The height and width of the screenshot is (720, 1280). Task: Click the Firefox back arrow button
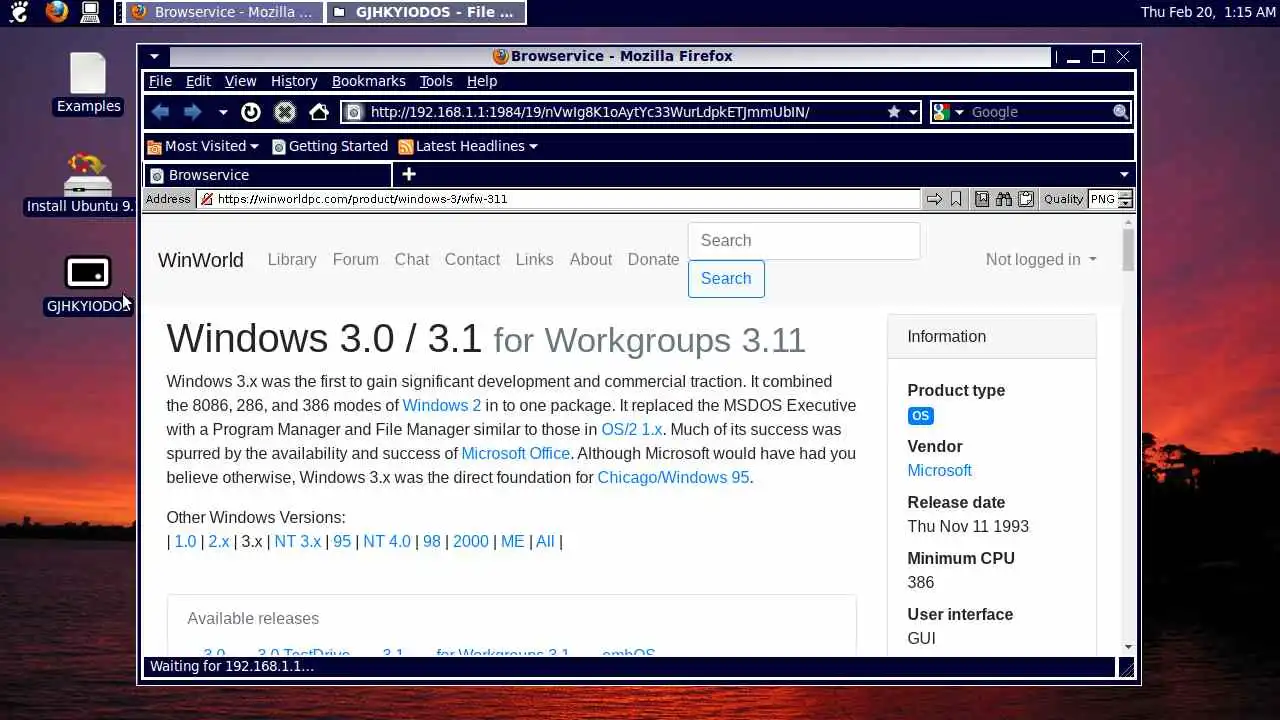[x=161, y=112]
